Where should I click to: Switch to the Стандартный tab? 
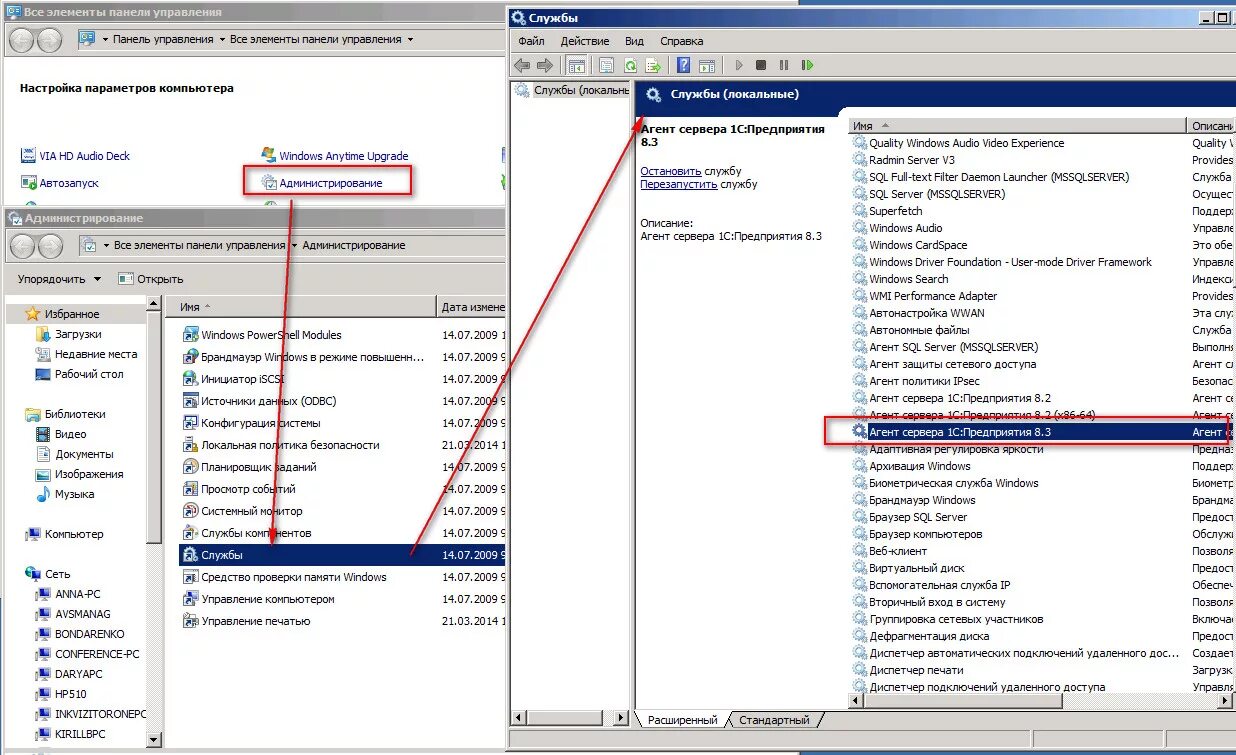[x=774, y=720]
